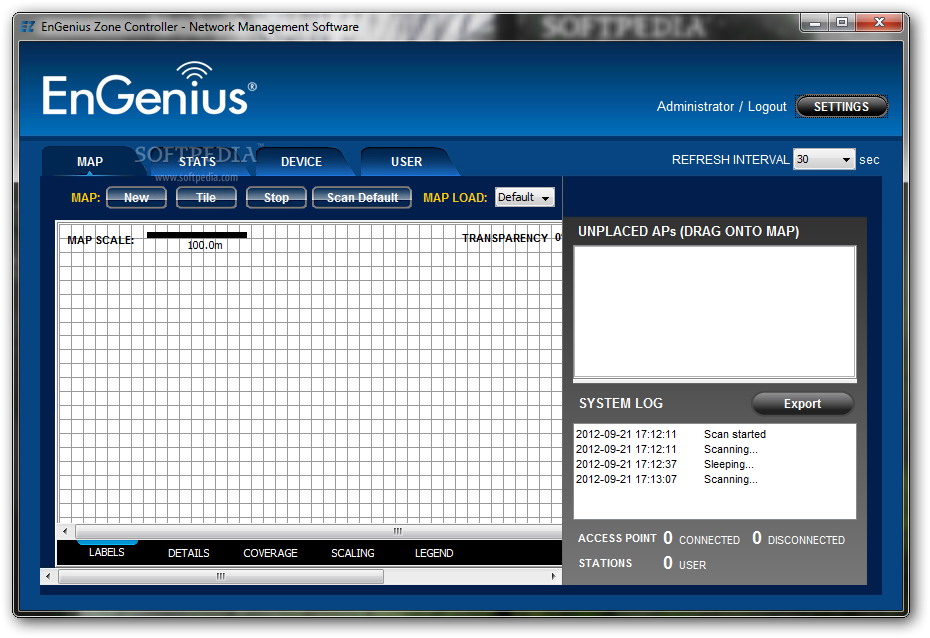Viewport: 930px width, 638px height.
Task: Click the EnGenius Zone Controller title bar icon
Action: point(27,27)
